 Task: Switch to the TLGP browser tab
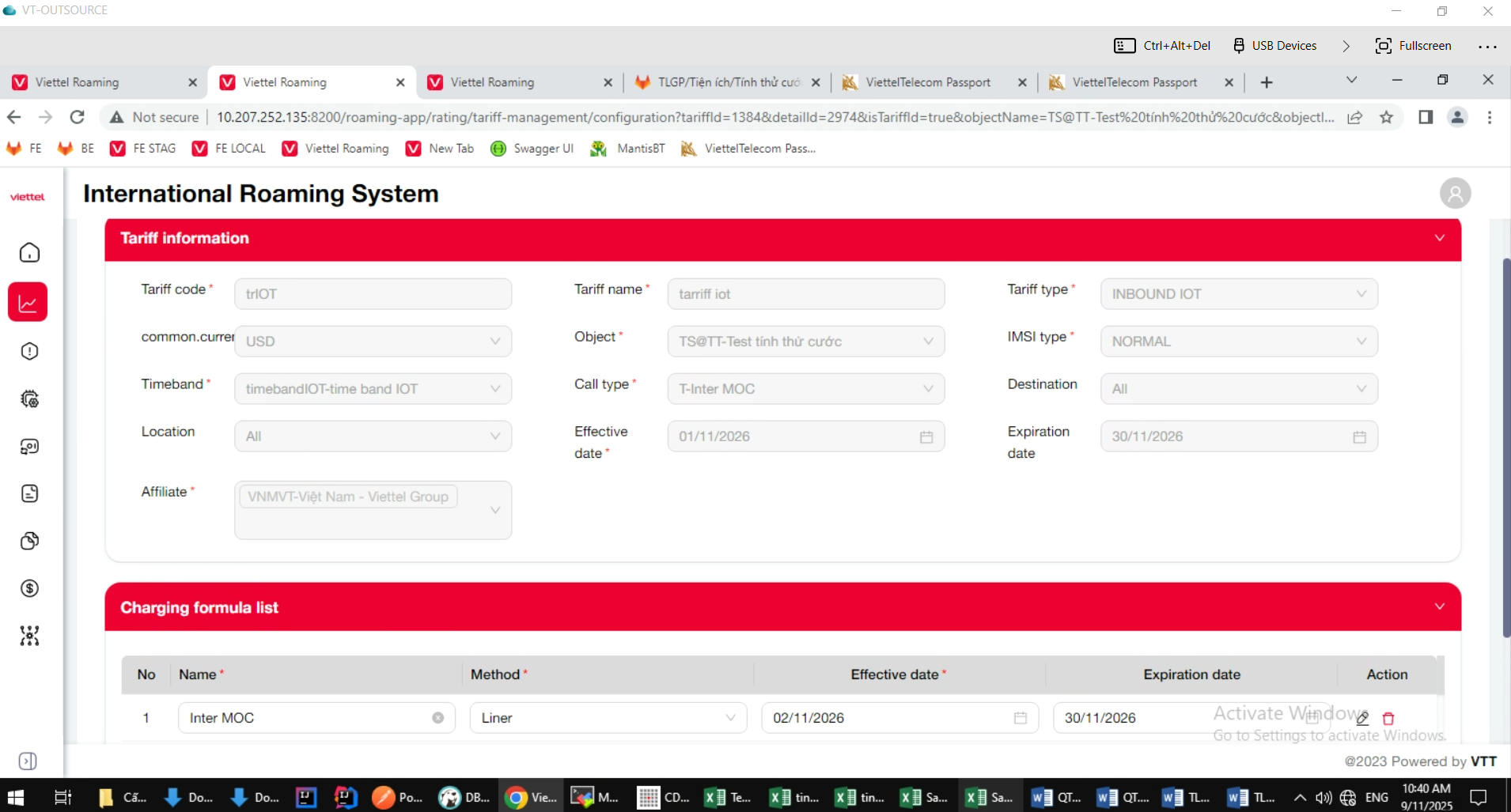tap(728, 82)
